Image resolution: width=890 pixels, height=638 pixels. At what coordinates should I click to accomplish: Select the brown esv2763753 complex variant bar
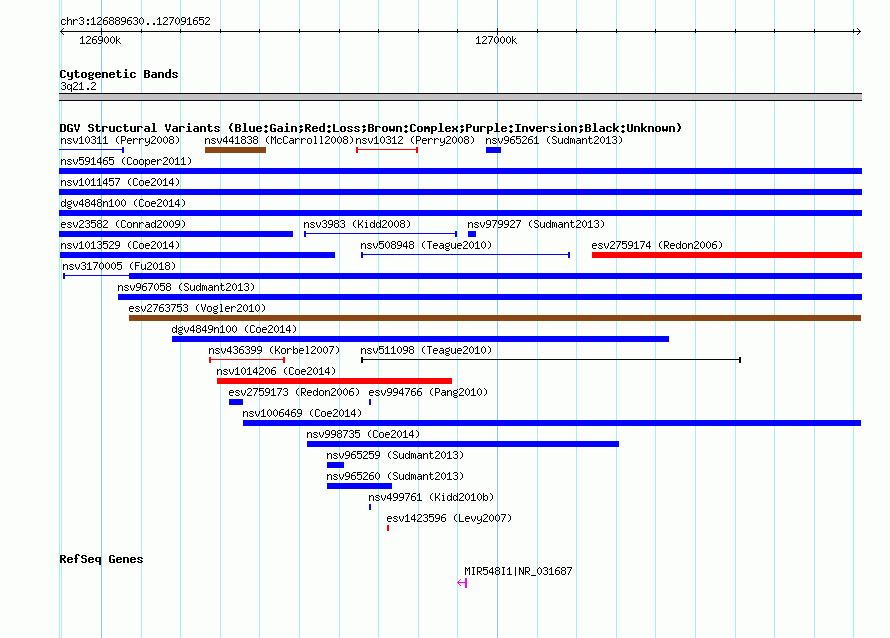(x=495, y=318)
